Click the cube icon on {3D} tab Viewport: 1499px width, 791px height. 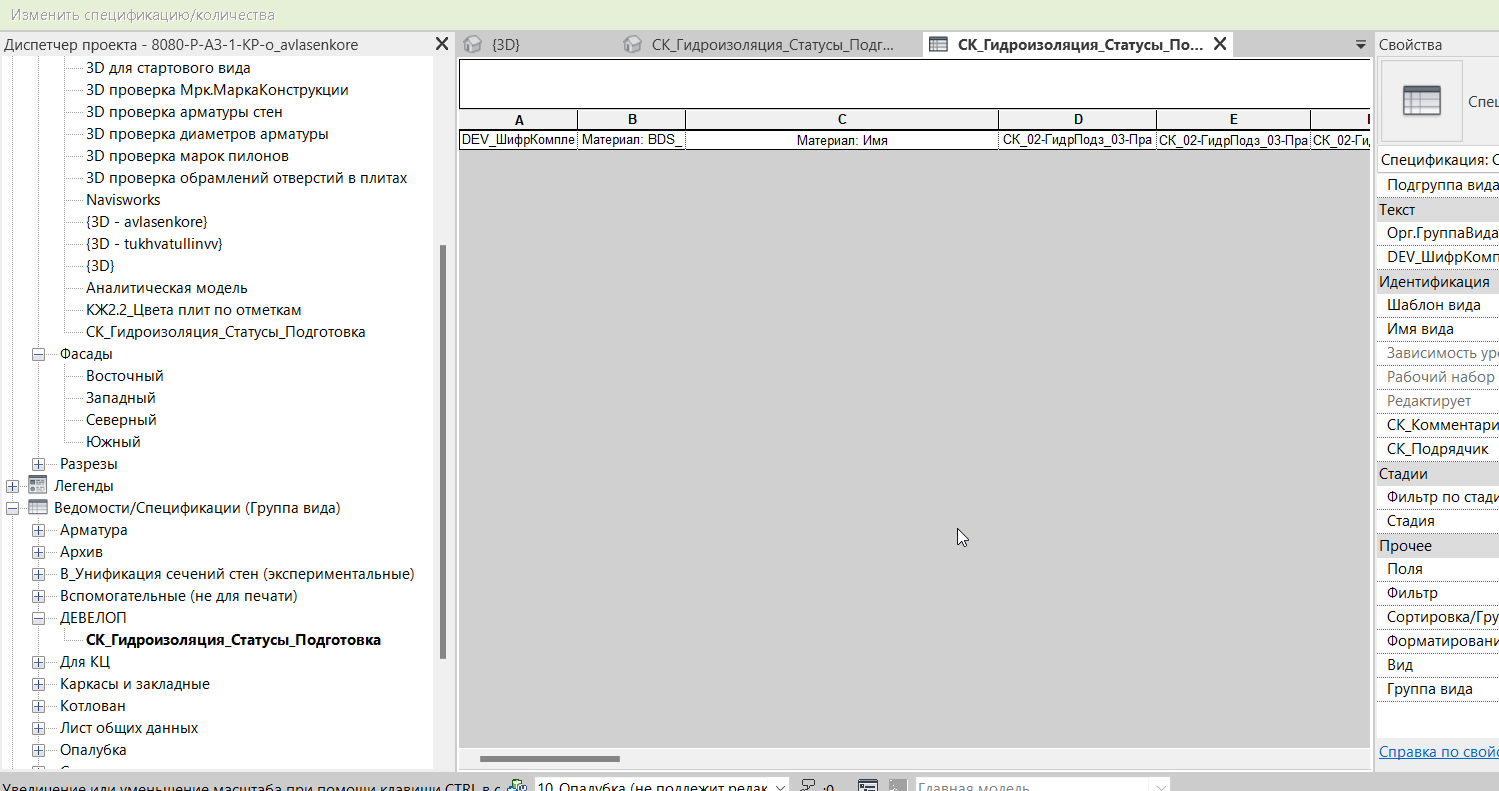(473, 44)
